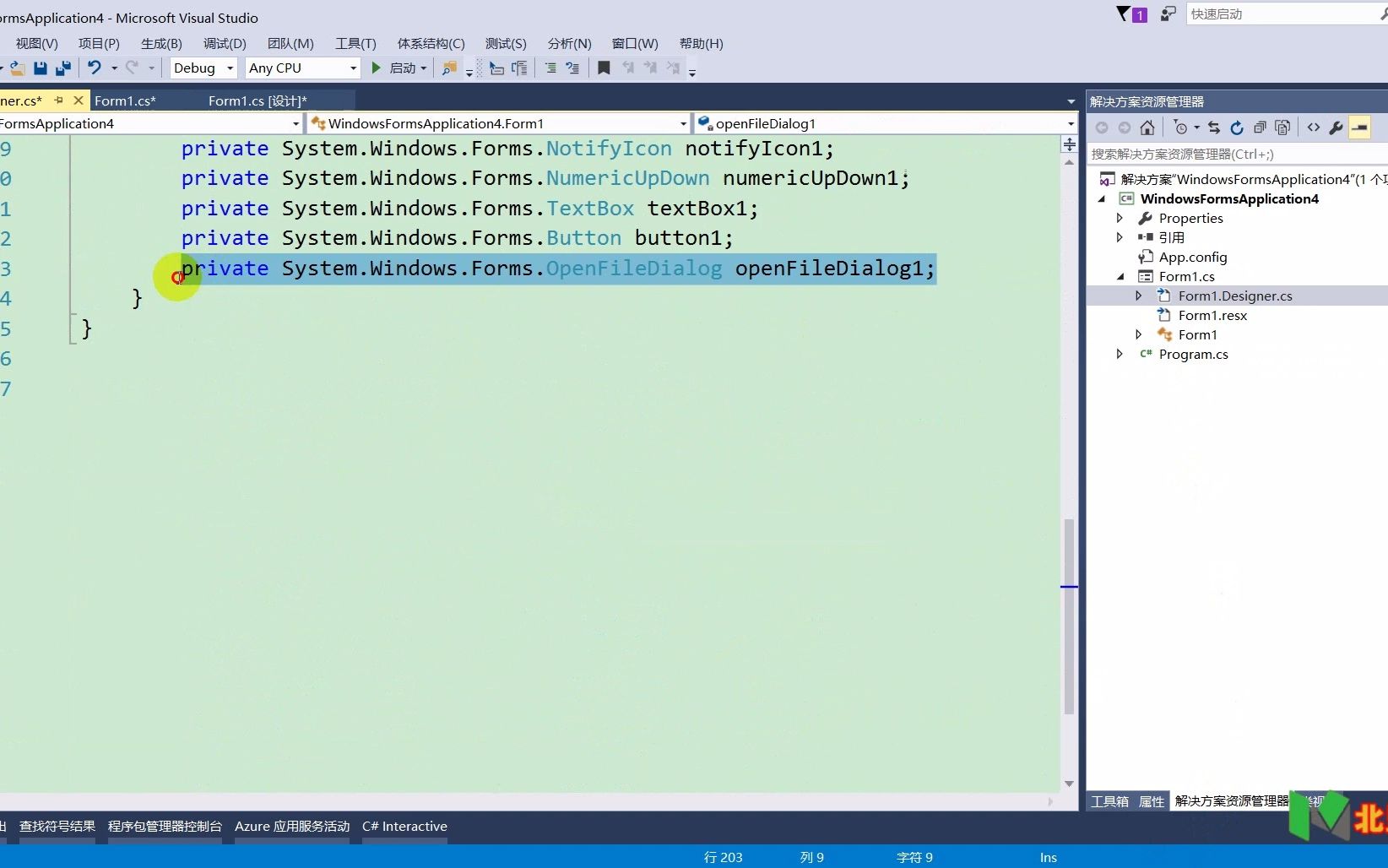
Task: Click Home icon in Solution Explorer toolbar
Action: click(x=1147, y=127)
